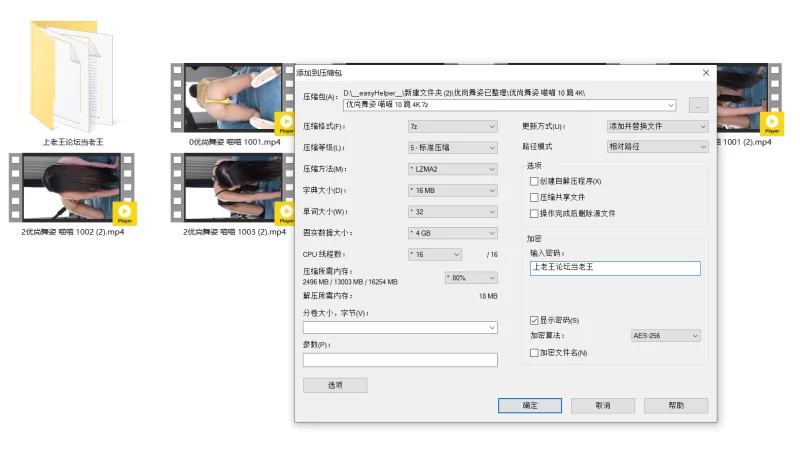Select video thumbnail 2优尚舞姿 喵喵 1002 (2).mp4

tap(71, 188)
